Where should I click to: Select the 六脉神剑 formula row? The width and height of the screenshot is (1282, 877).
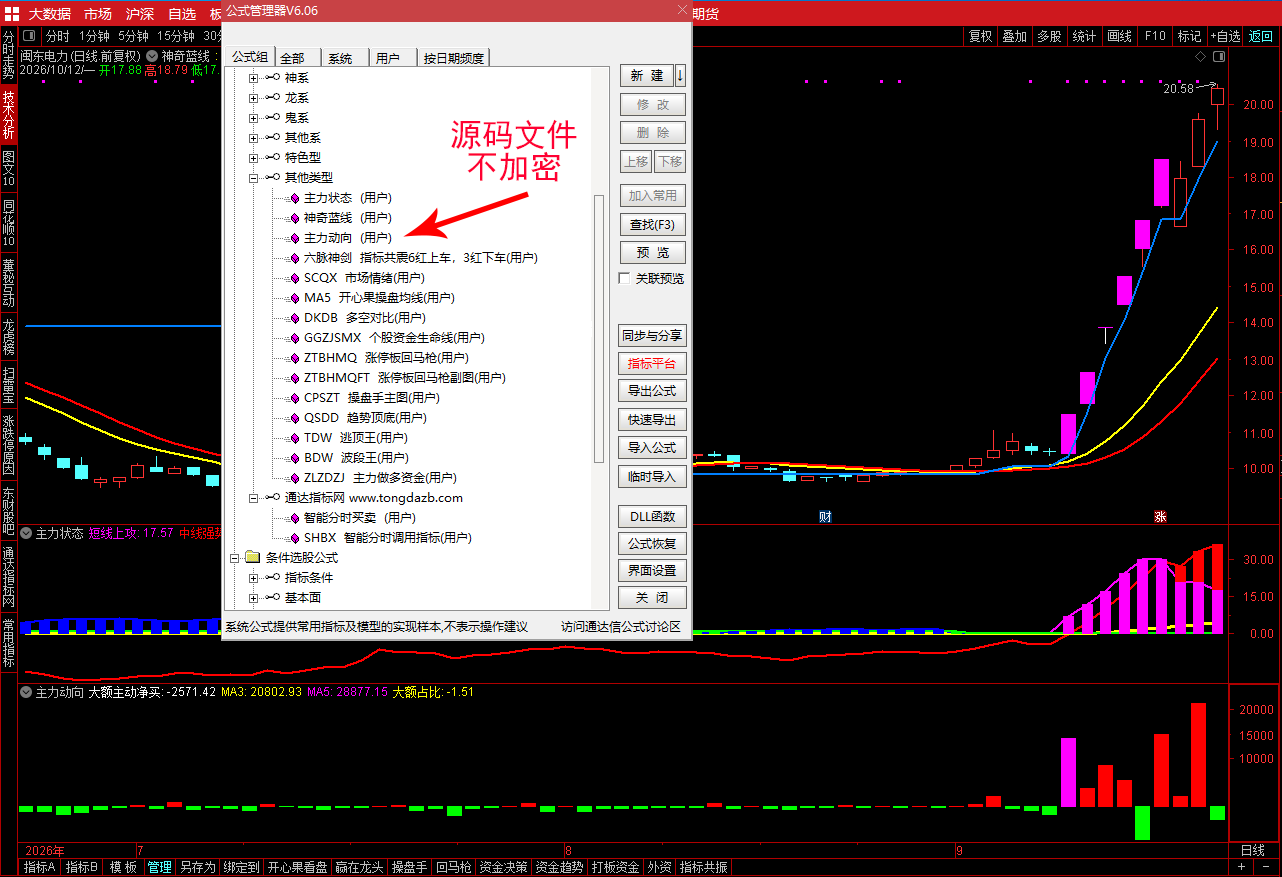click(x=420, y=258)
